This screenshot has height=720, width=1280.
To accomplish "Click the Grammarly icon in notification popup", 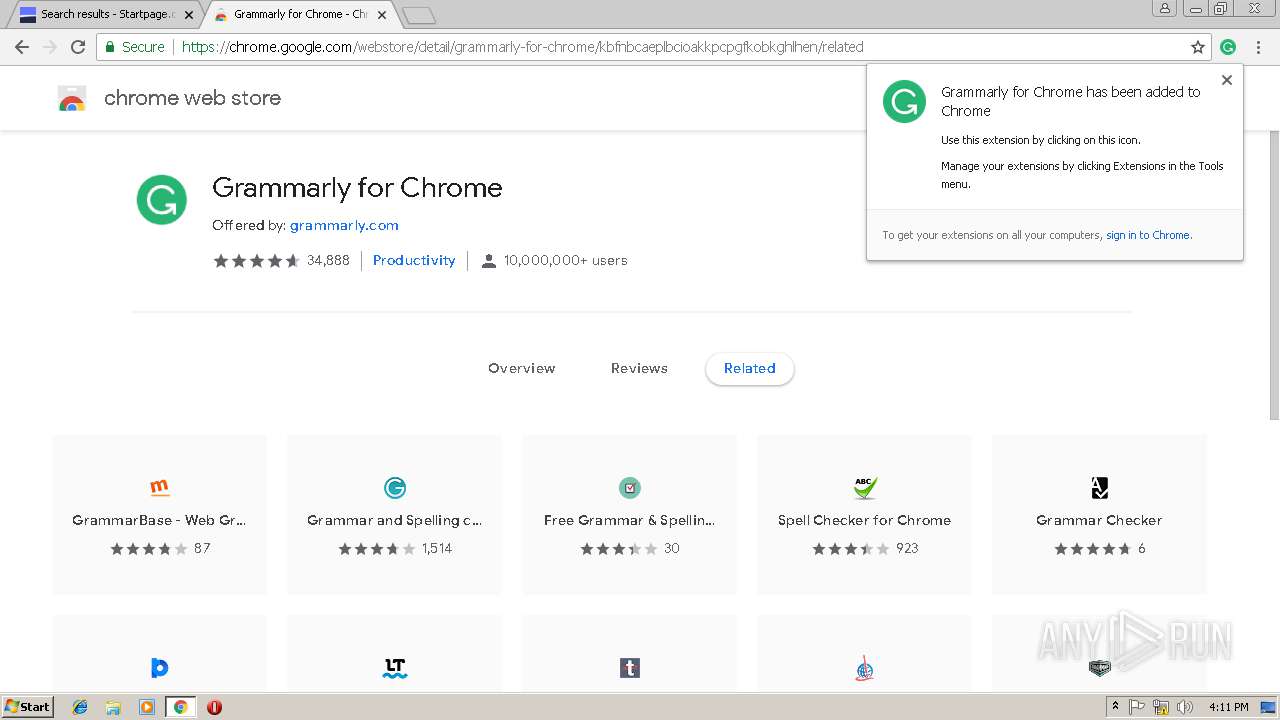I will pos(904,102).
